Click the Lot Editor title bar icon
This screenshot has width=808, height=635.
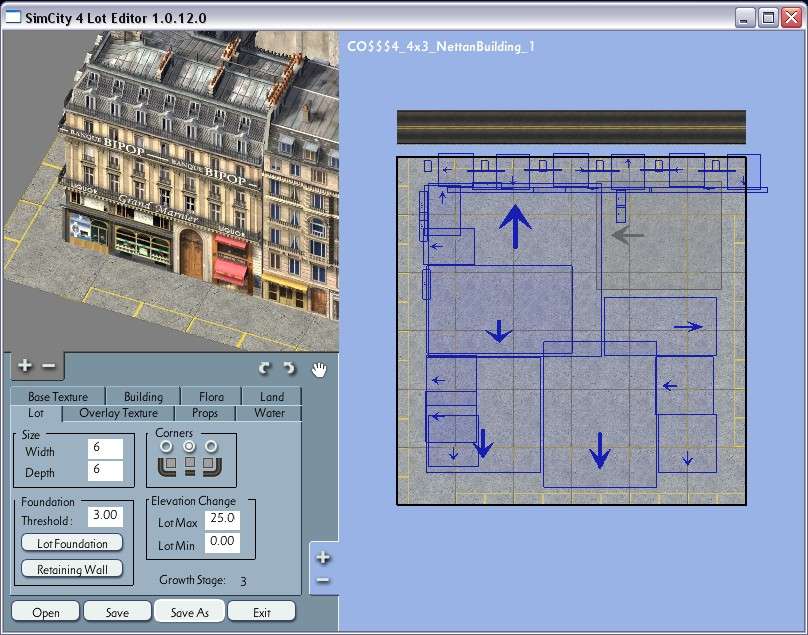pyautogui.click(x=13, y=18)
